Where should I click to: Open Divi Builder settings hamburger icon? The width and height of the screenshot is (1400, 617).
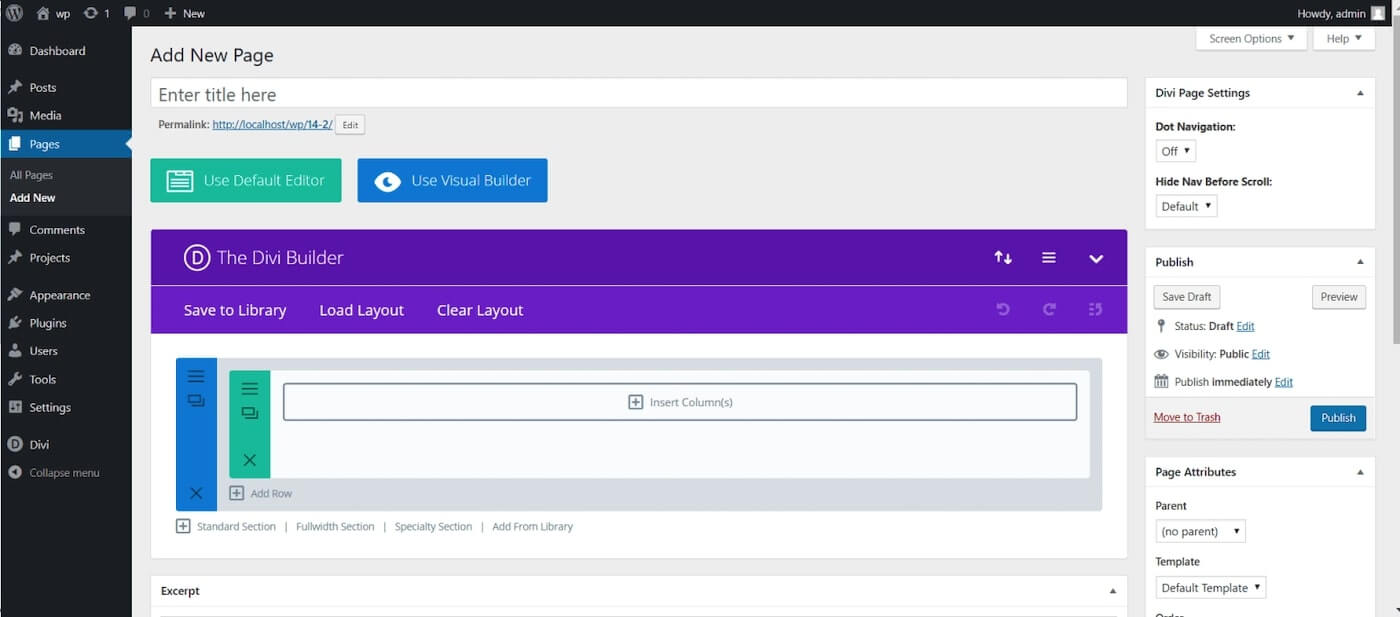point(1049,258)
